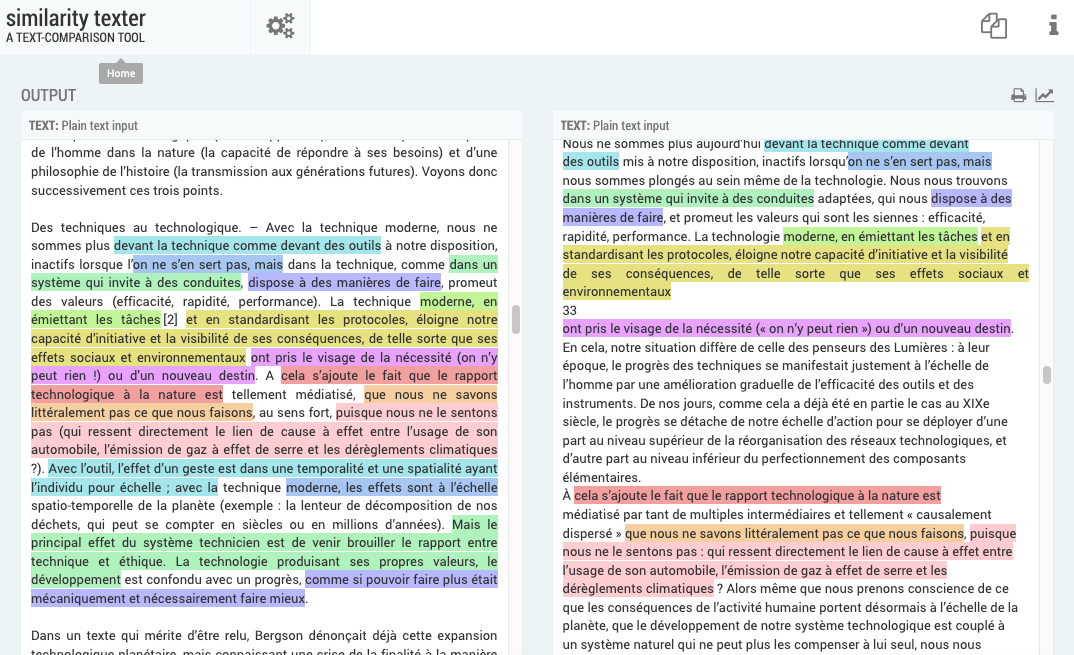Show statistics with the chart icon

pos(1044,96)
